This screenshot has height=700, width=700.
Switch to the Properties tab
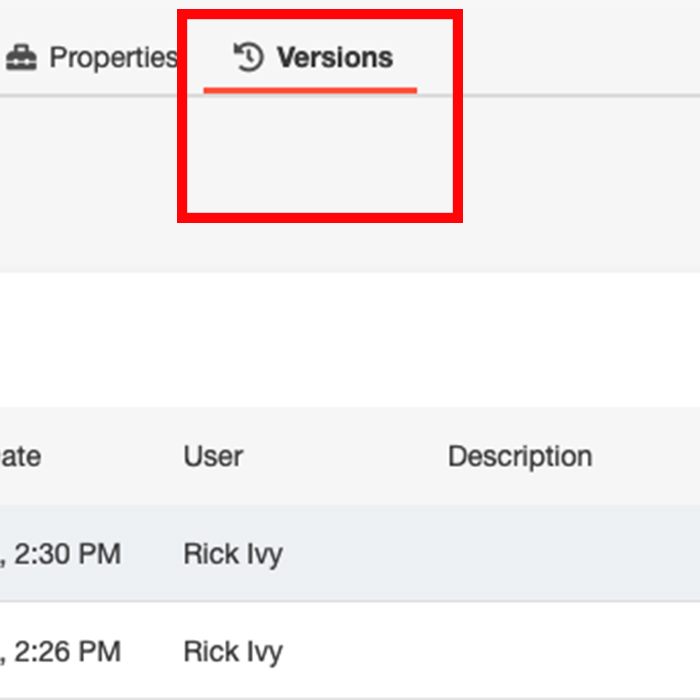point(112,58)
